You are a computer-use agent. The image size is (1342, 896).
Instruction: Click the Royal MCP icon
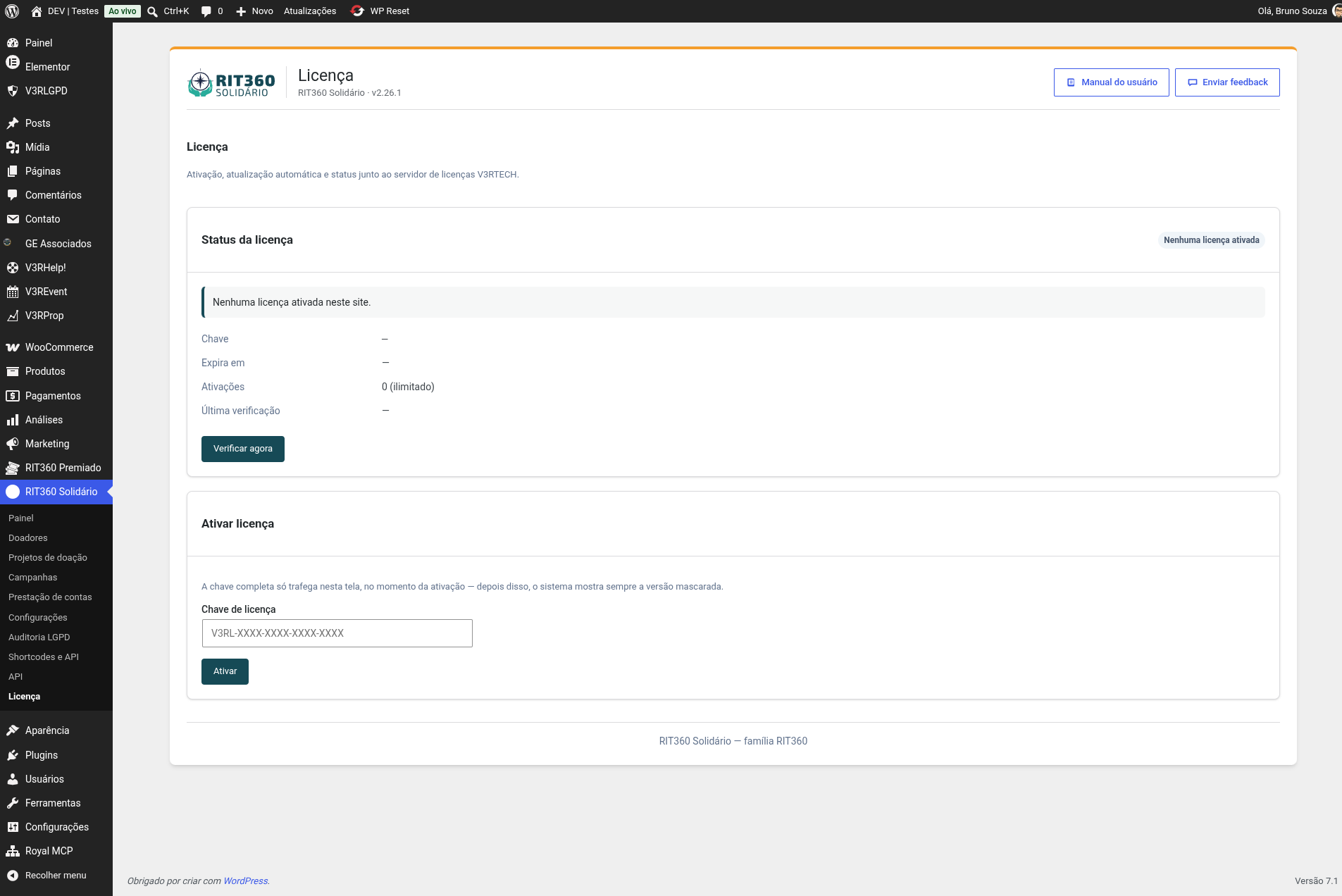coord(13,851)
